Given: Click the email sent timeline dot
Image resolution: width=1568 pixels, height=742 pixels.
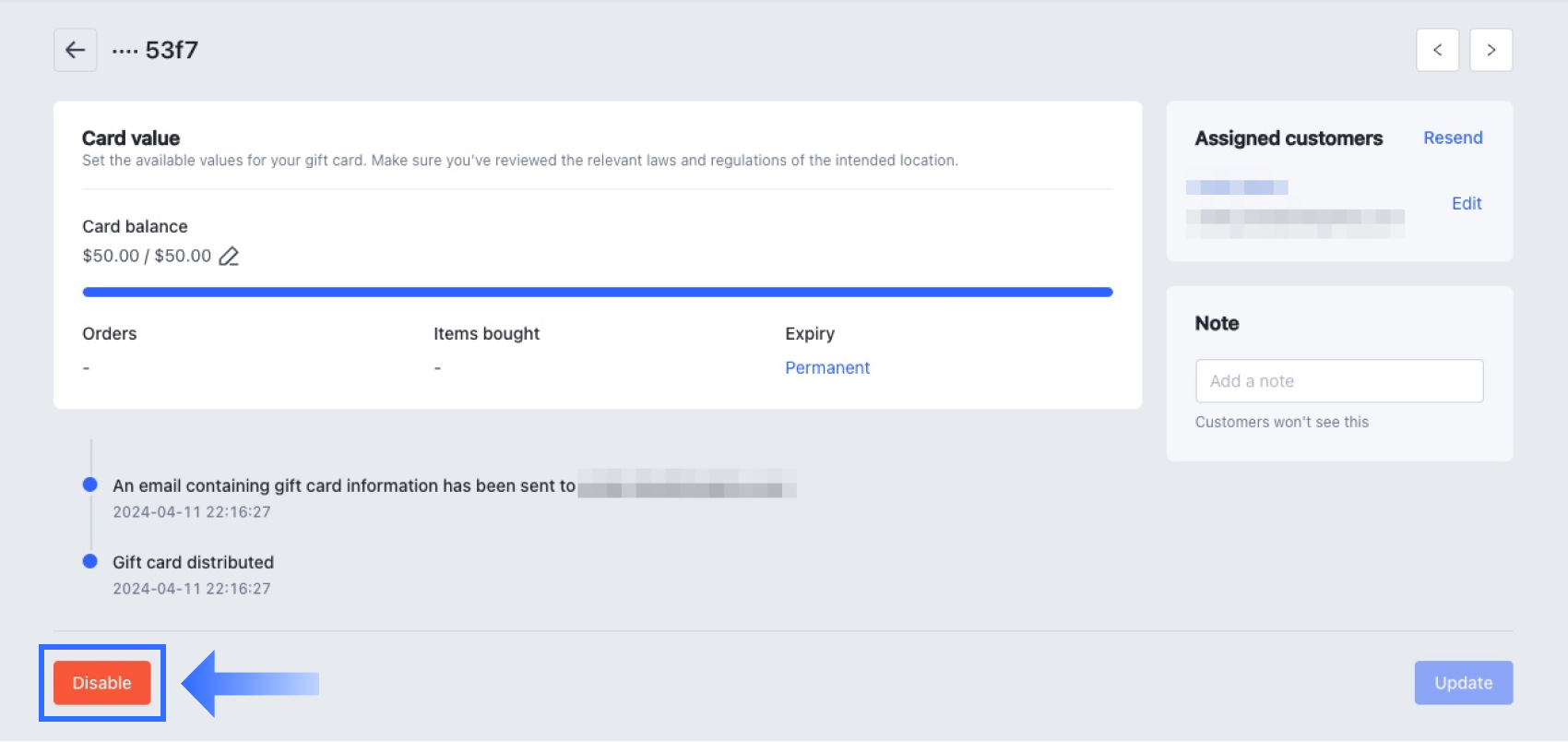Looking at the screenshot, I should coord(90,485).
